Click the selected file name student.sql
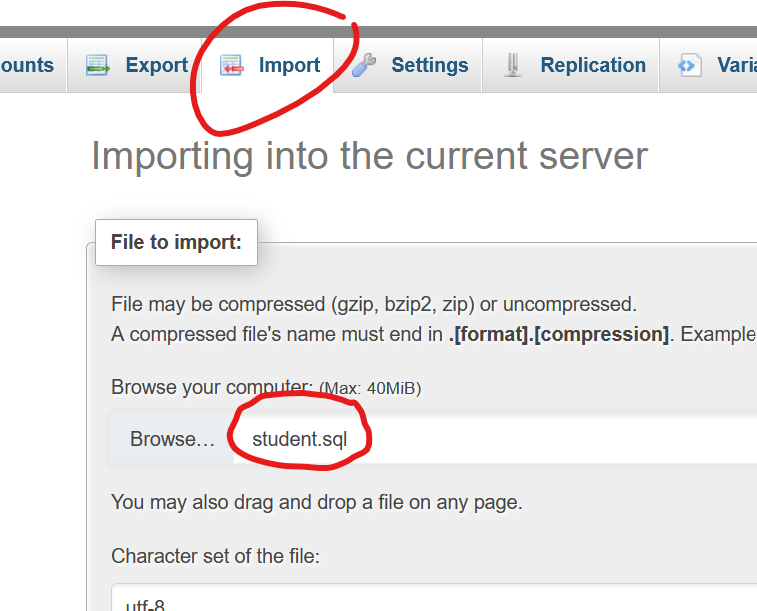 [x=299, y=439]
